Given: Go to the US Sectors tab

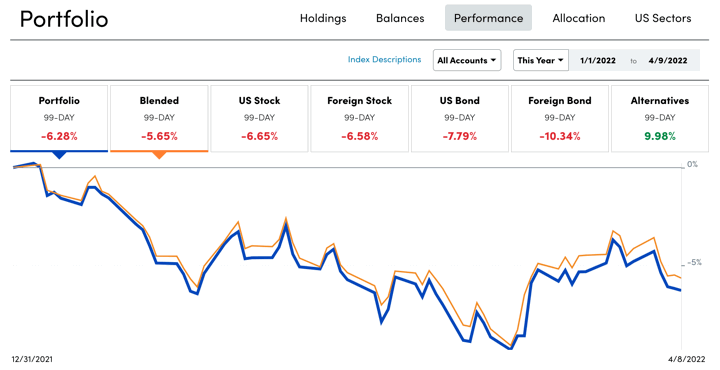Looking at the screenshot, I should (663, 18).
